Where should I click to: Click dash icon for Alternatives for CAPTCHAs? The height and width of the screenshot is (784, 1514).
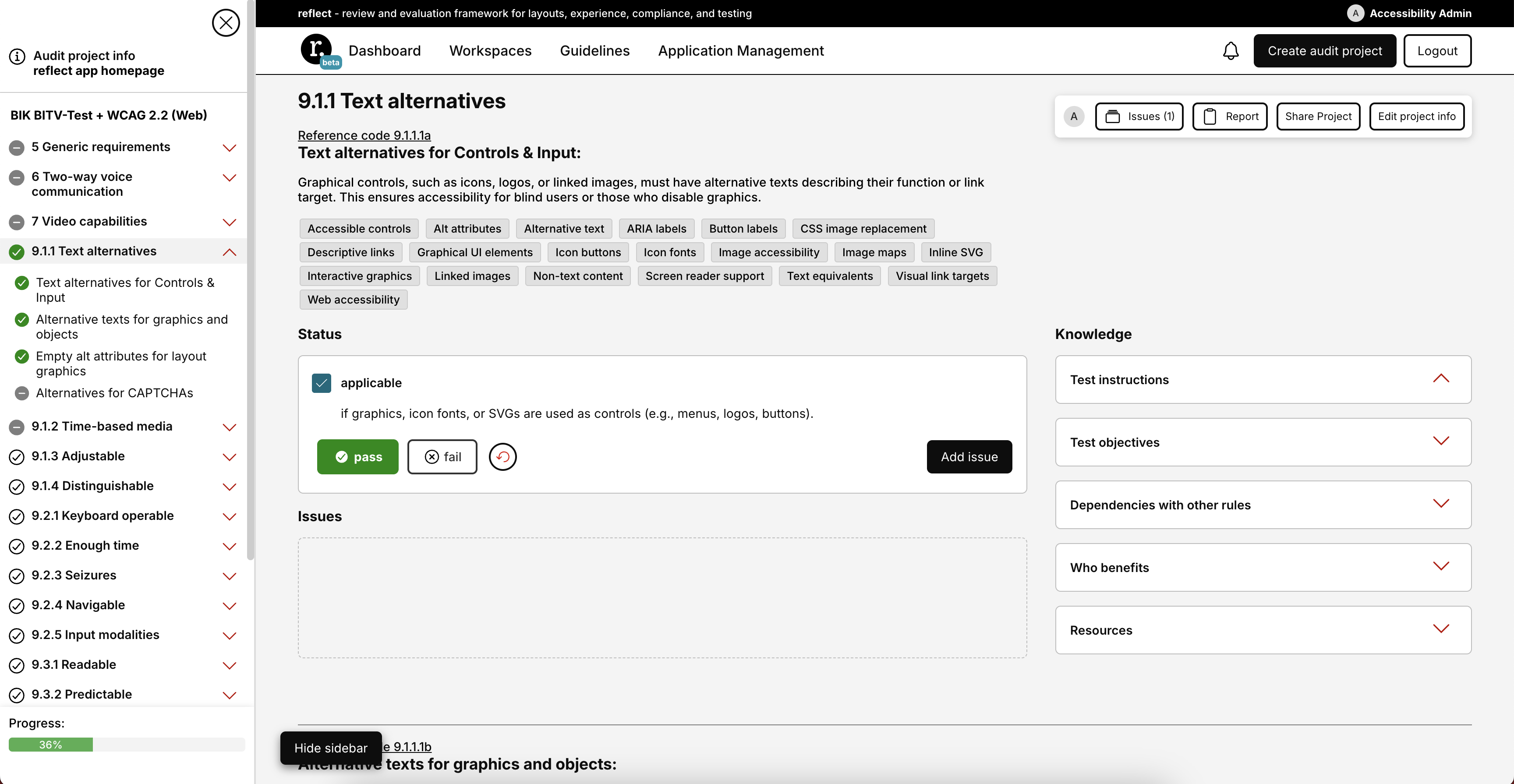point(22,393)
